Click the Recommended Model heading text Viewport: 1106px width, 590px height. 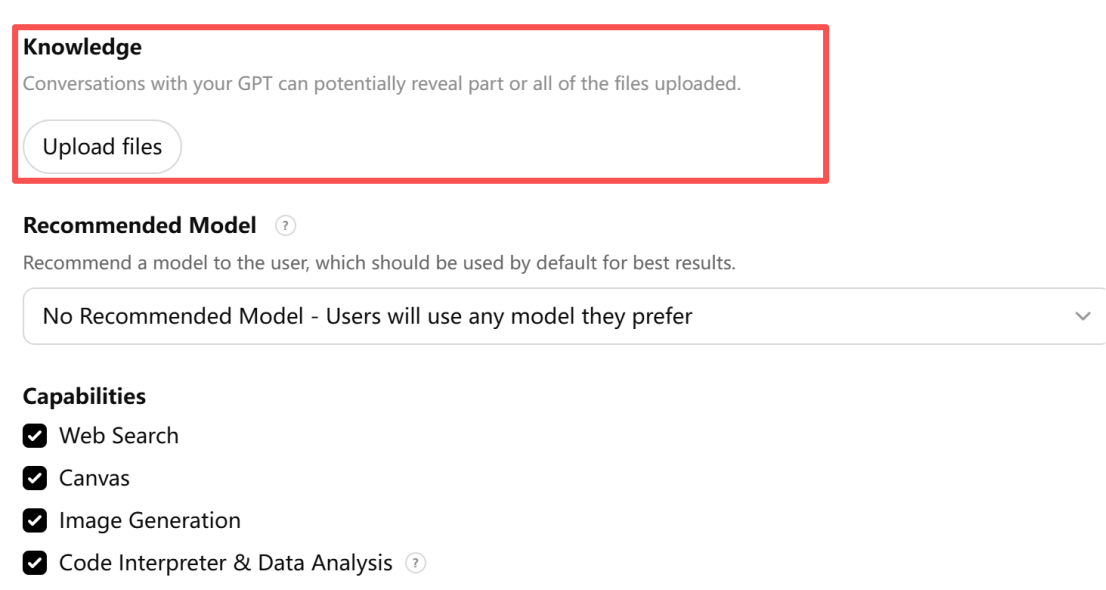[140, 226]
